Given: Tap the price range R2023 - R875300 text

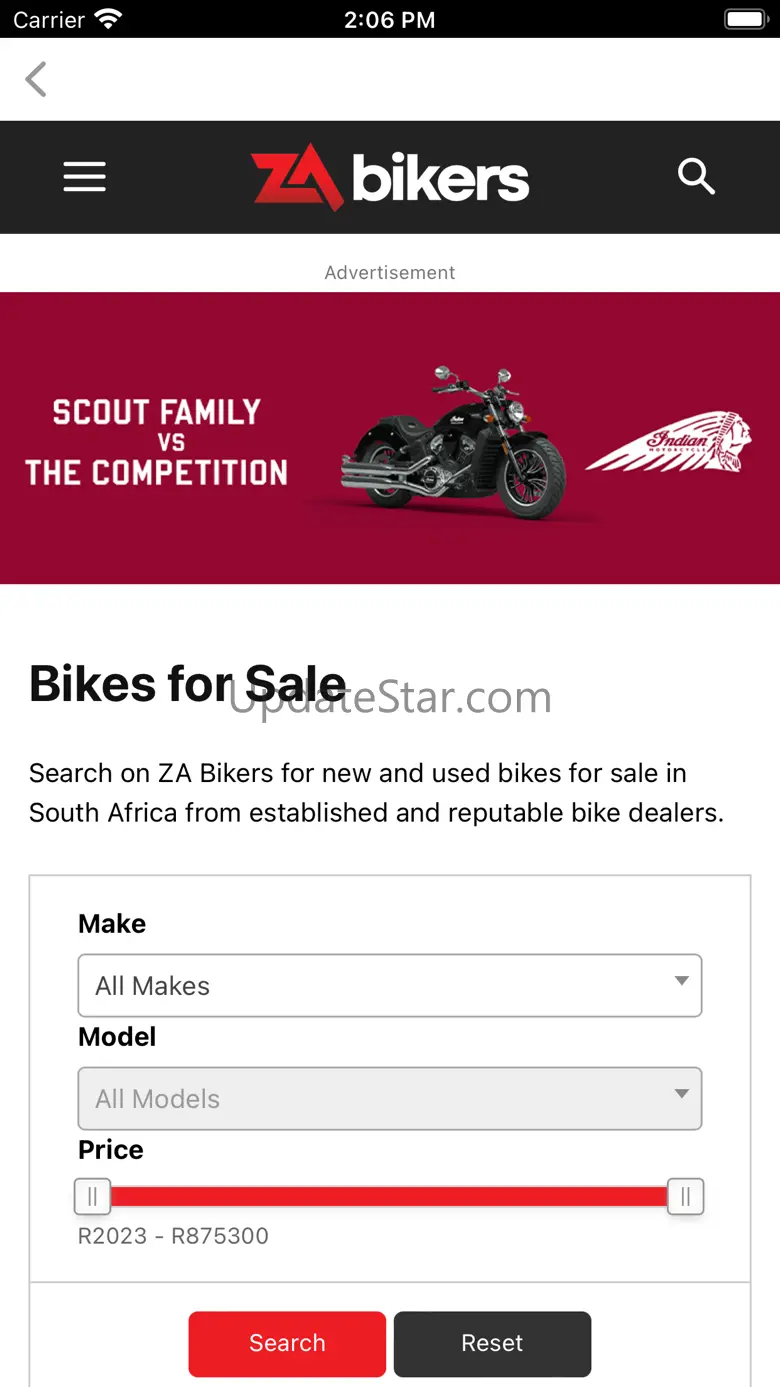Looking at the screenshot, I should [x=173, y=1236].
